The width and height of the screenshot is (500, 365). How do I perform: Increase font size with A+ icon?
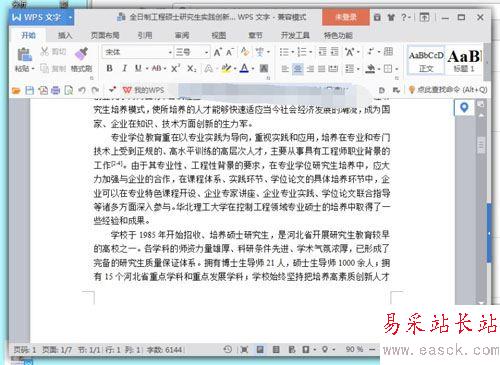[x=218, y=52]
